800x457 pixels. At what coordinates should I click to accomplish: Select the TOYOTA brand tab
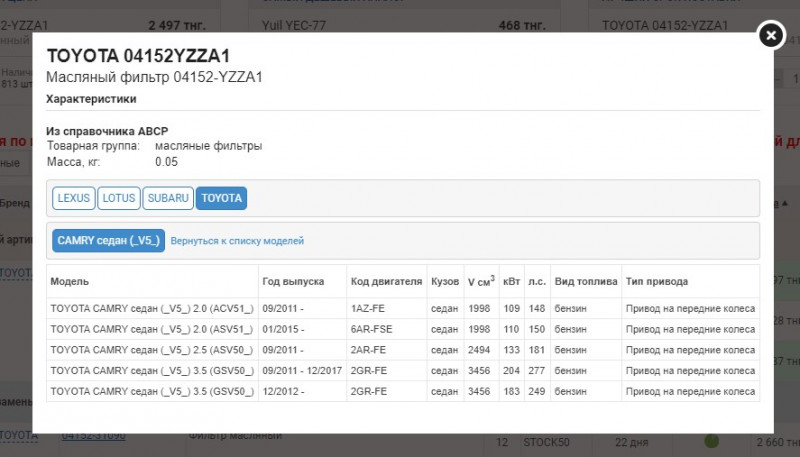221,198
